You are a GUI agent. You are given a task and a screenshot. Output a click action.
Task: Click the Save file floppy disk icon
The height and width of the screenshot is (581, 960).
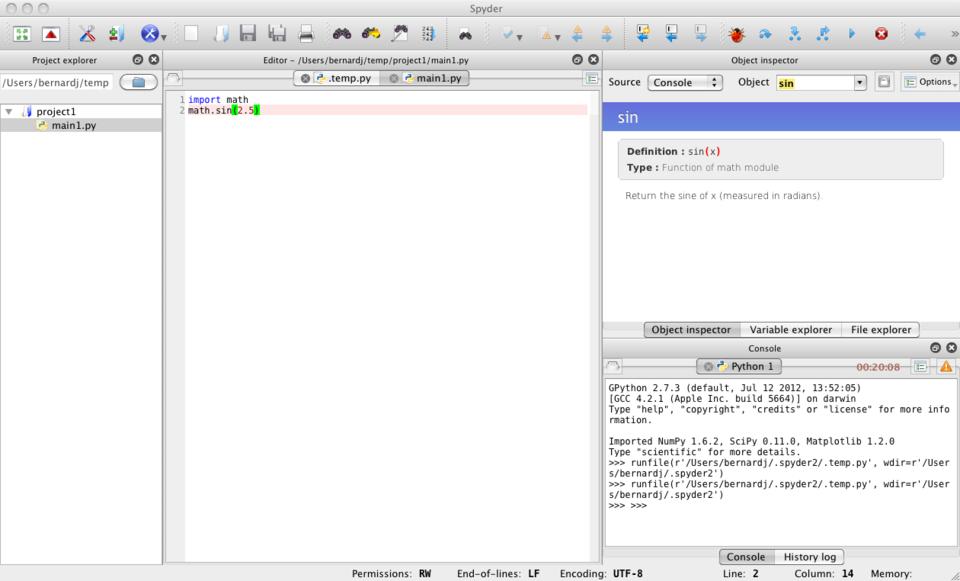point(247,33)
